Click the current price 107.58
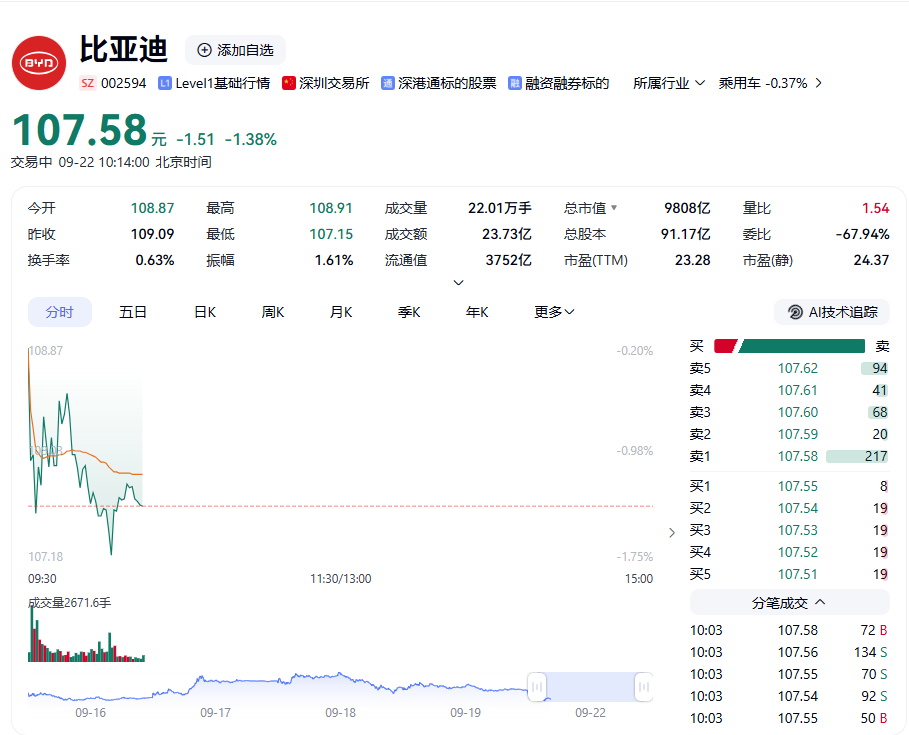The height and width of the screenshot is (735, 909). (x=79, y=130)
